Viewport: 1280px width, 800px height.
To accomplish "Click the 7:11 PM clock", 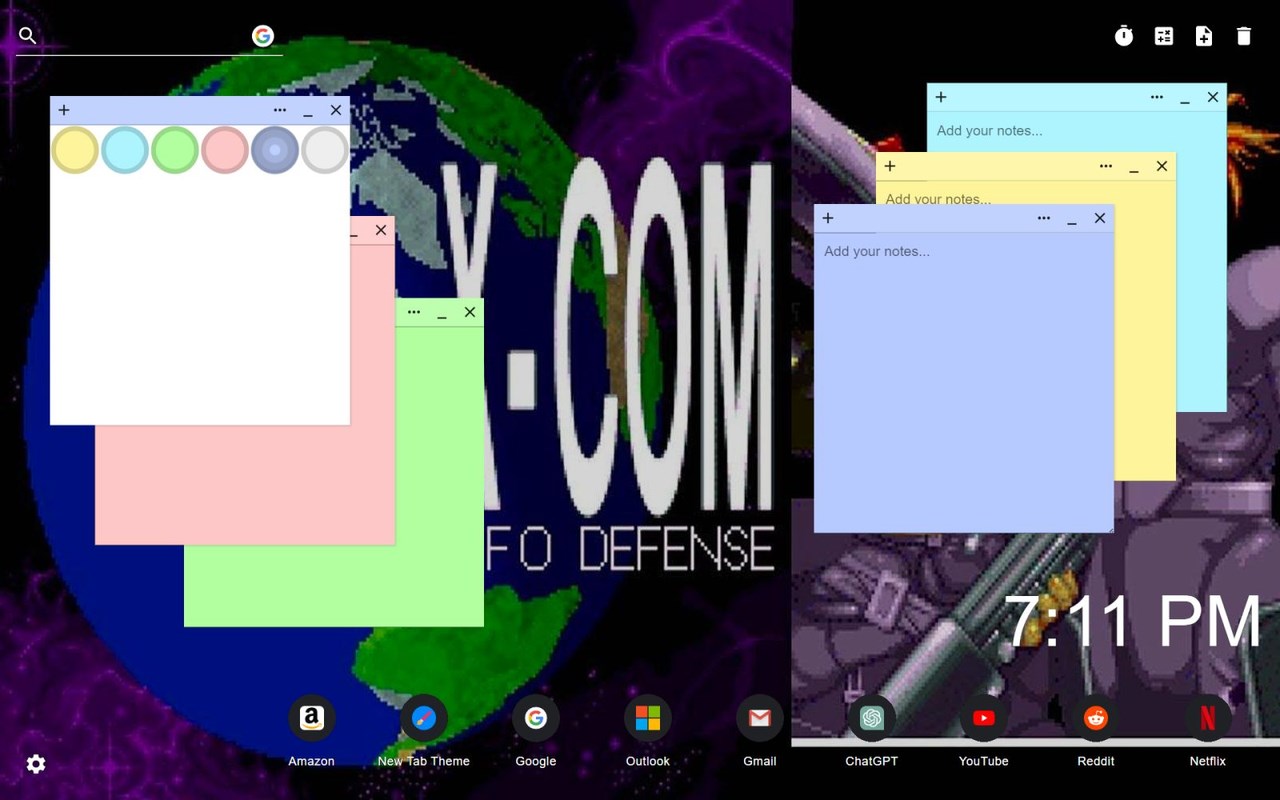I will click(1132, 621).
